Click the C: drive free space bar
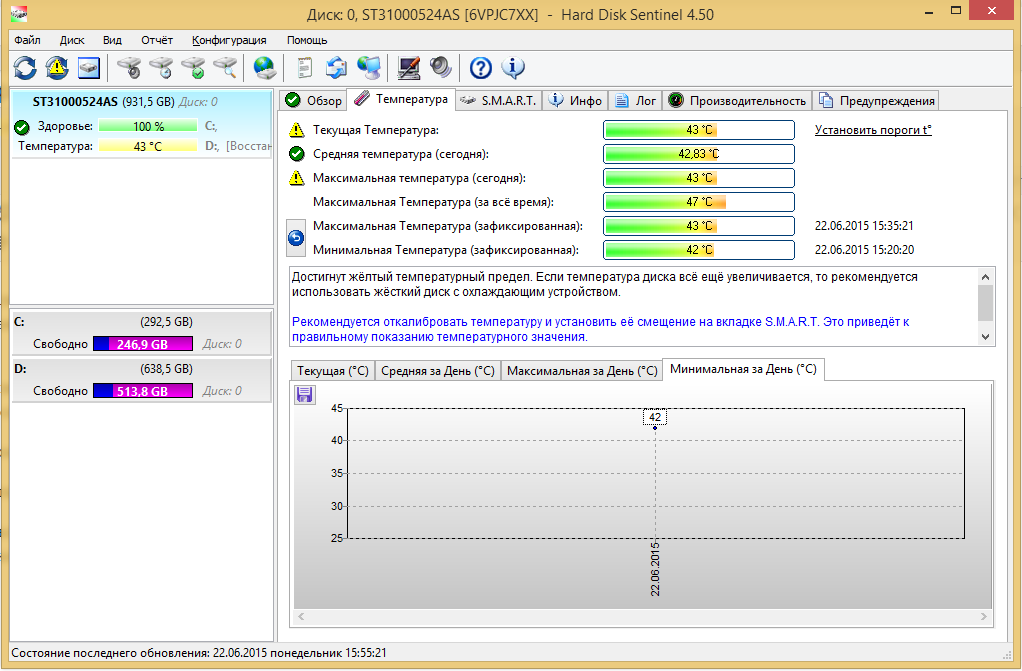 coord(142,344)
